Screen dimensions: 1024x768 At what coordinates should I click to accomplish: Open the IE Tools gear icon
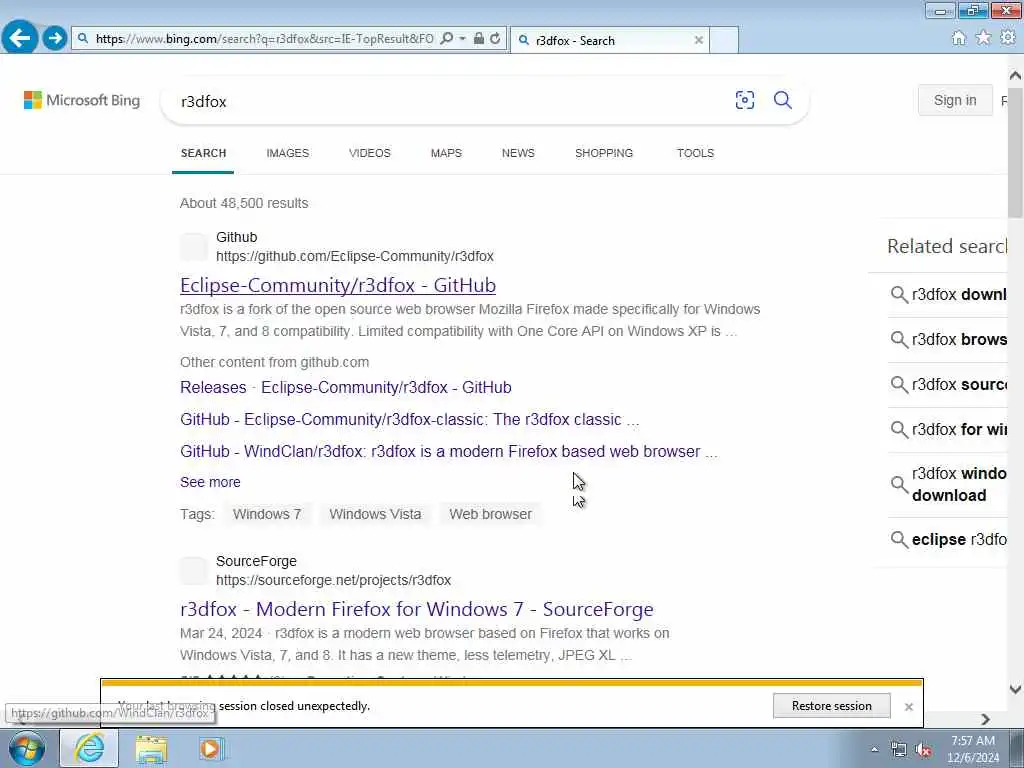point(1008,38)
